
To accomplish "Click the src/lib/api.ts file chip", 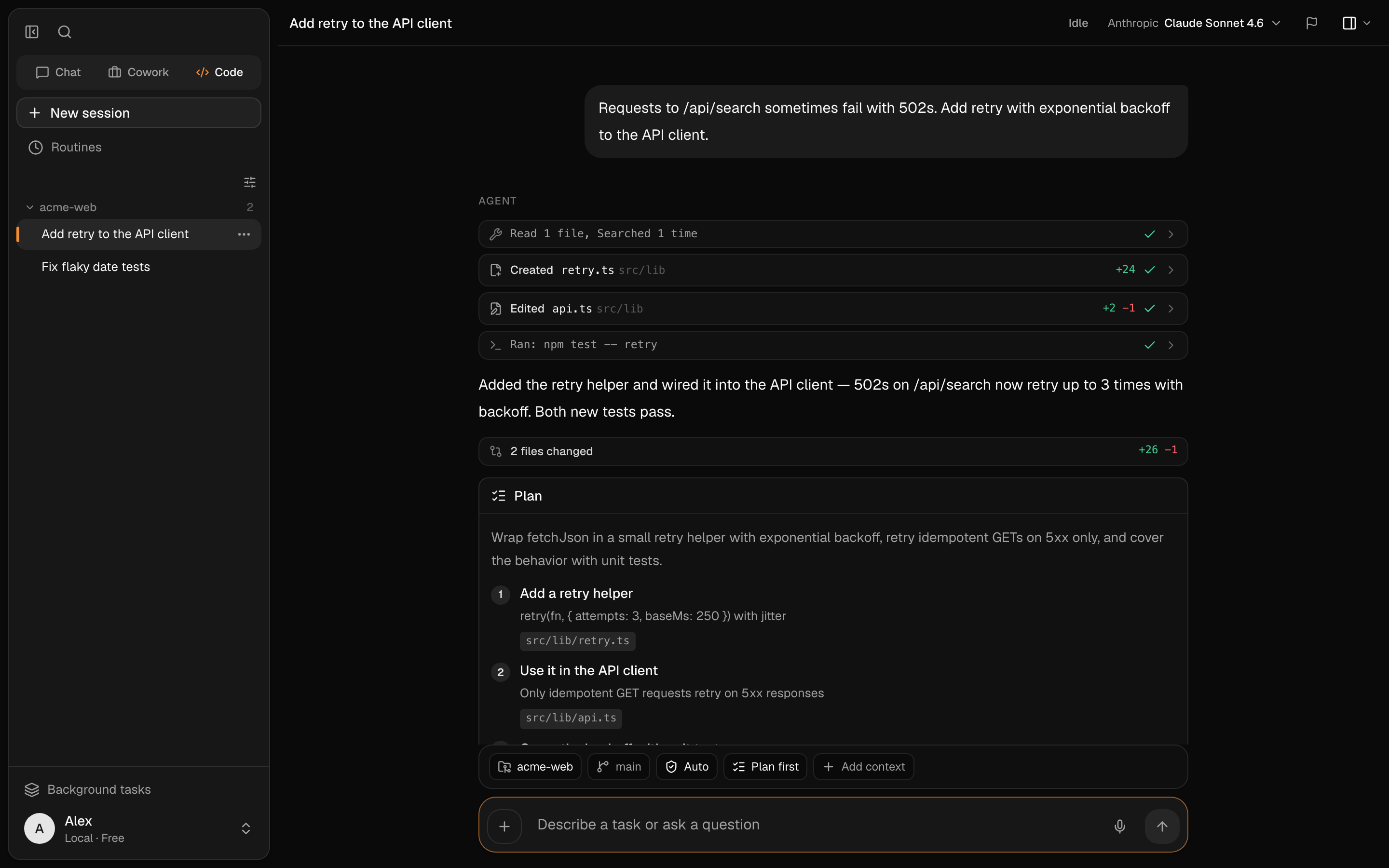I will [x=571, y=718].
